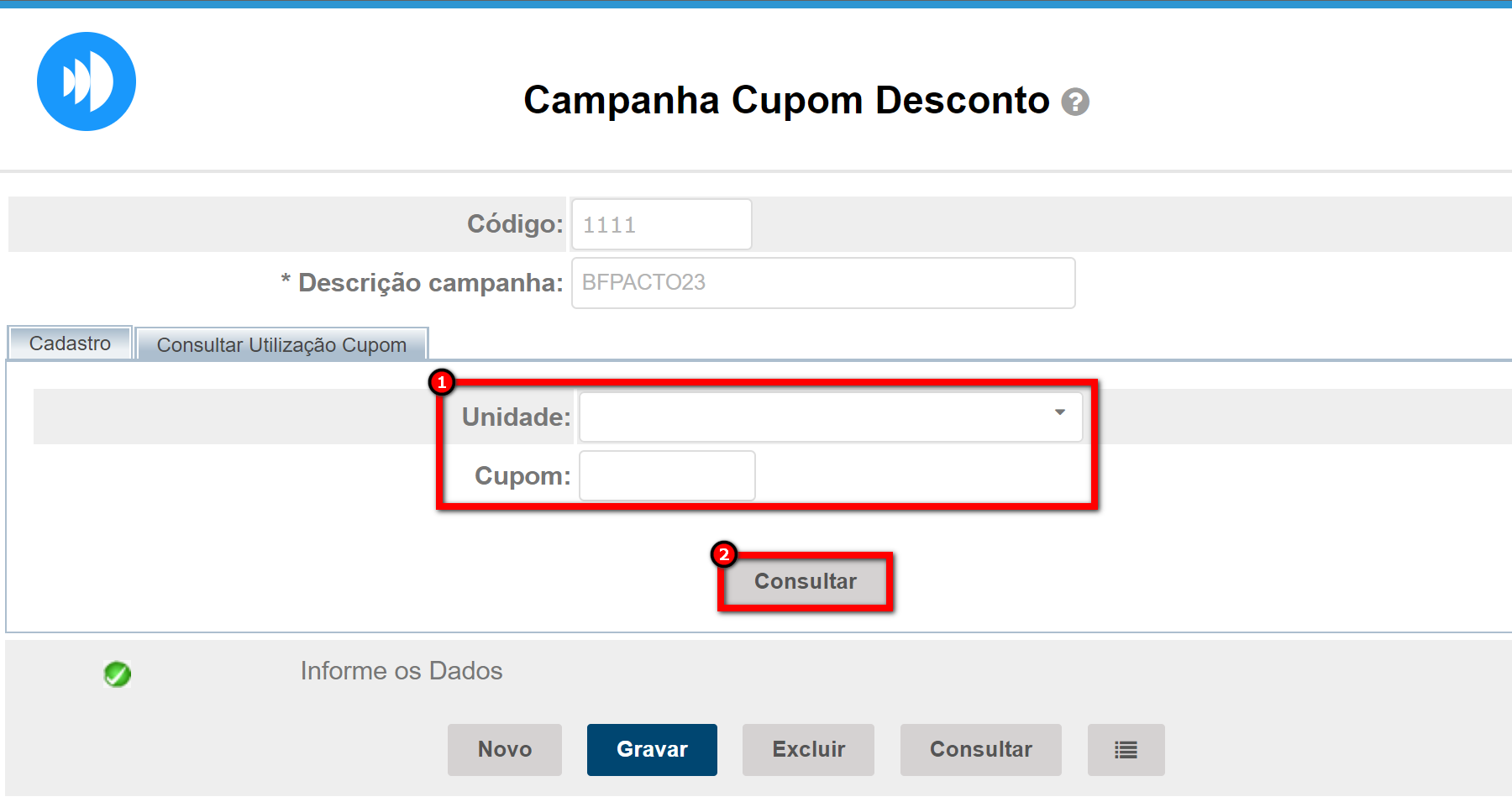1512x797 pixels.
Task: Open the help question mark icon
Action: [1075, 102]
